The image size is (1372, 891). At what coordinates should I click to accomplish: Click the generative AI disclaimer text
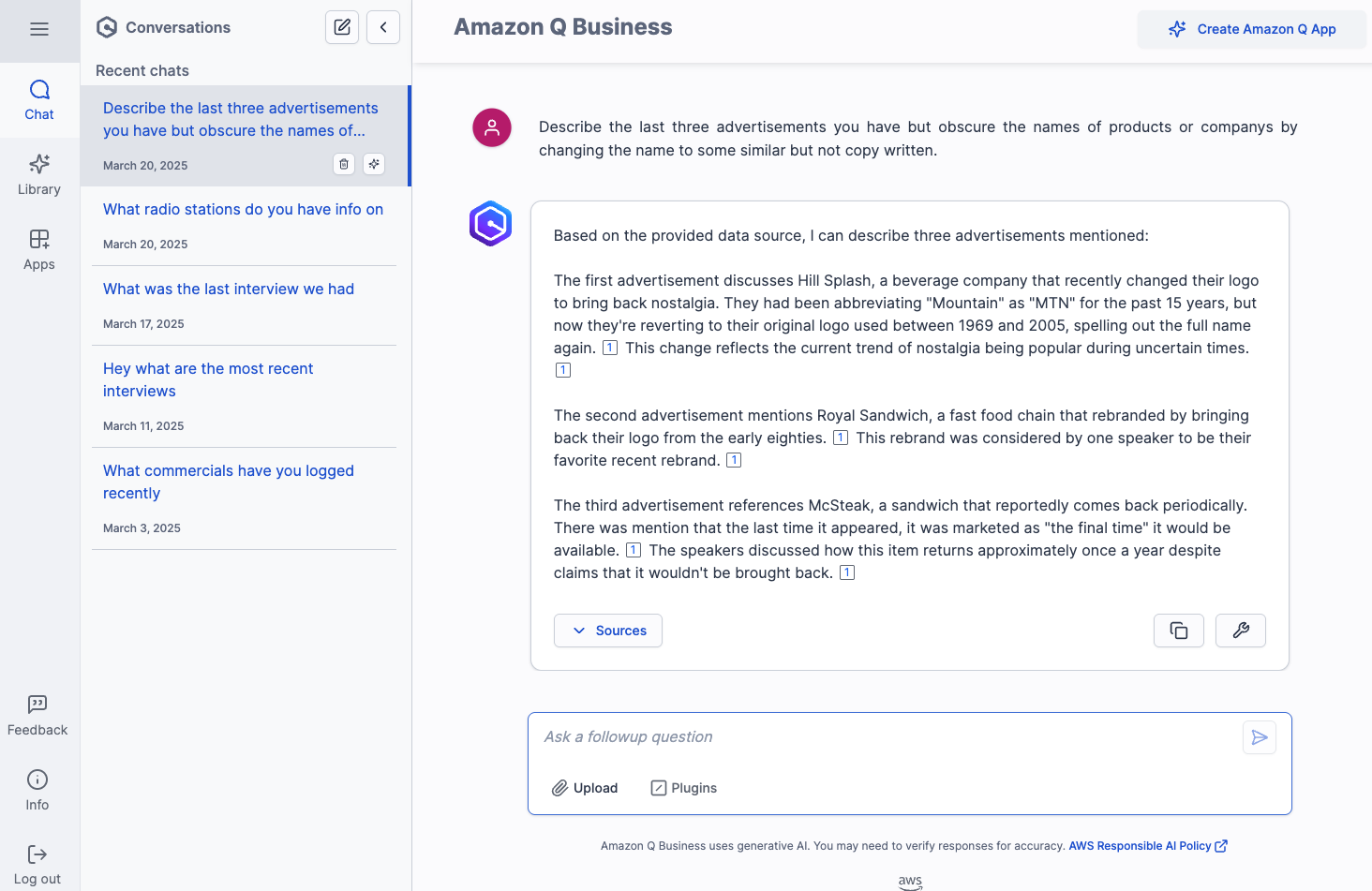833,846
